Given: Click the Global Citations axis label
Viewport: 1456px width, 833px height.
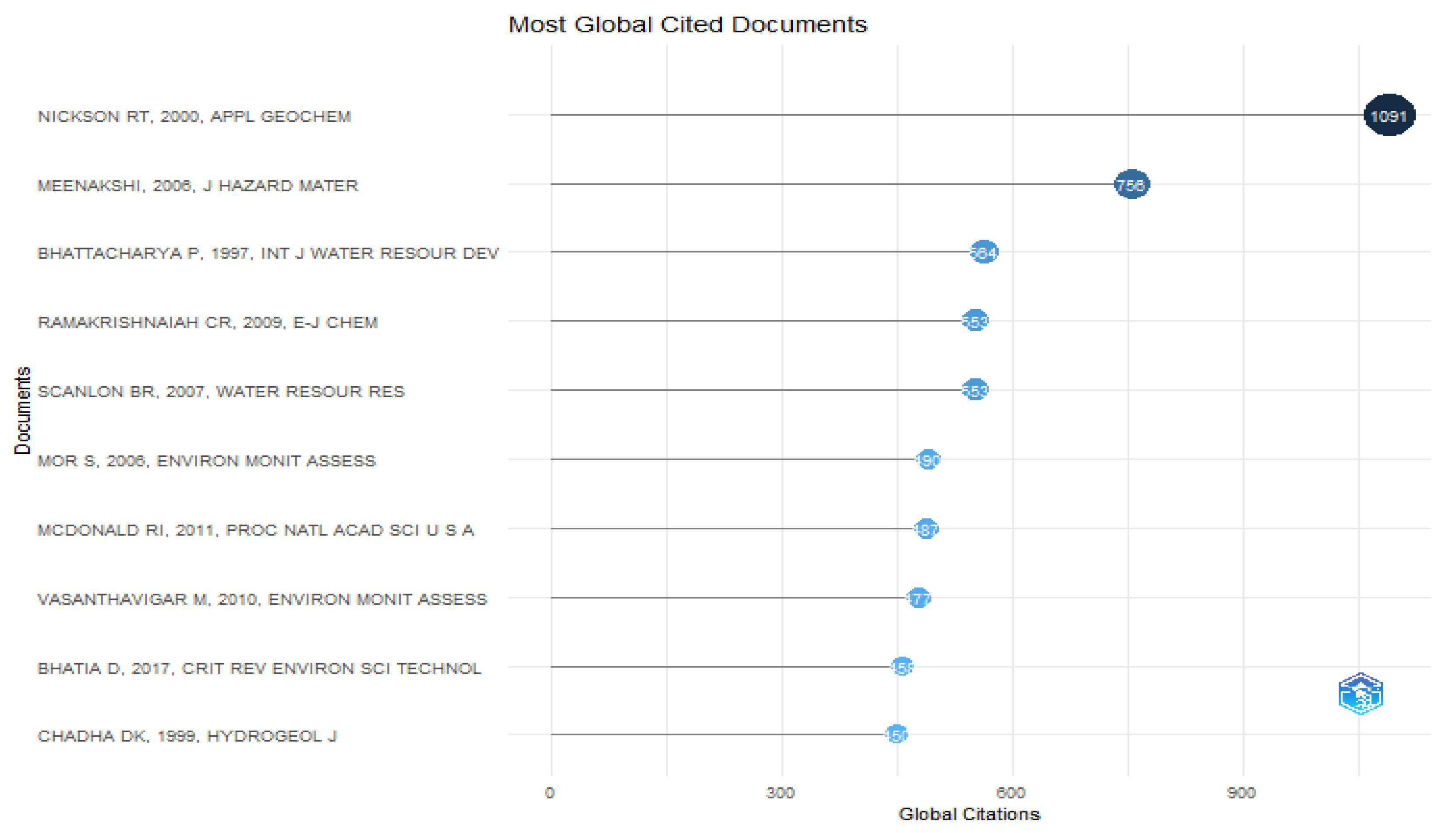Looking at the screenshot, I should pyautogui.click(x=970, y=815).
